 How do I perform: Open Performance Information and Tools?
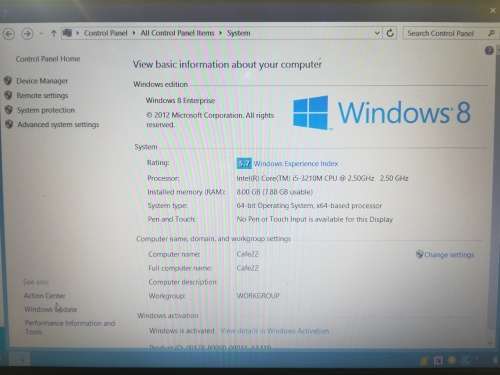[70, 327]
